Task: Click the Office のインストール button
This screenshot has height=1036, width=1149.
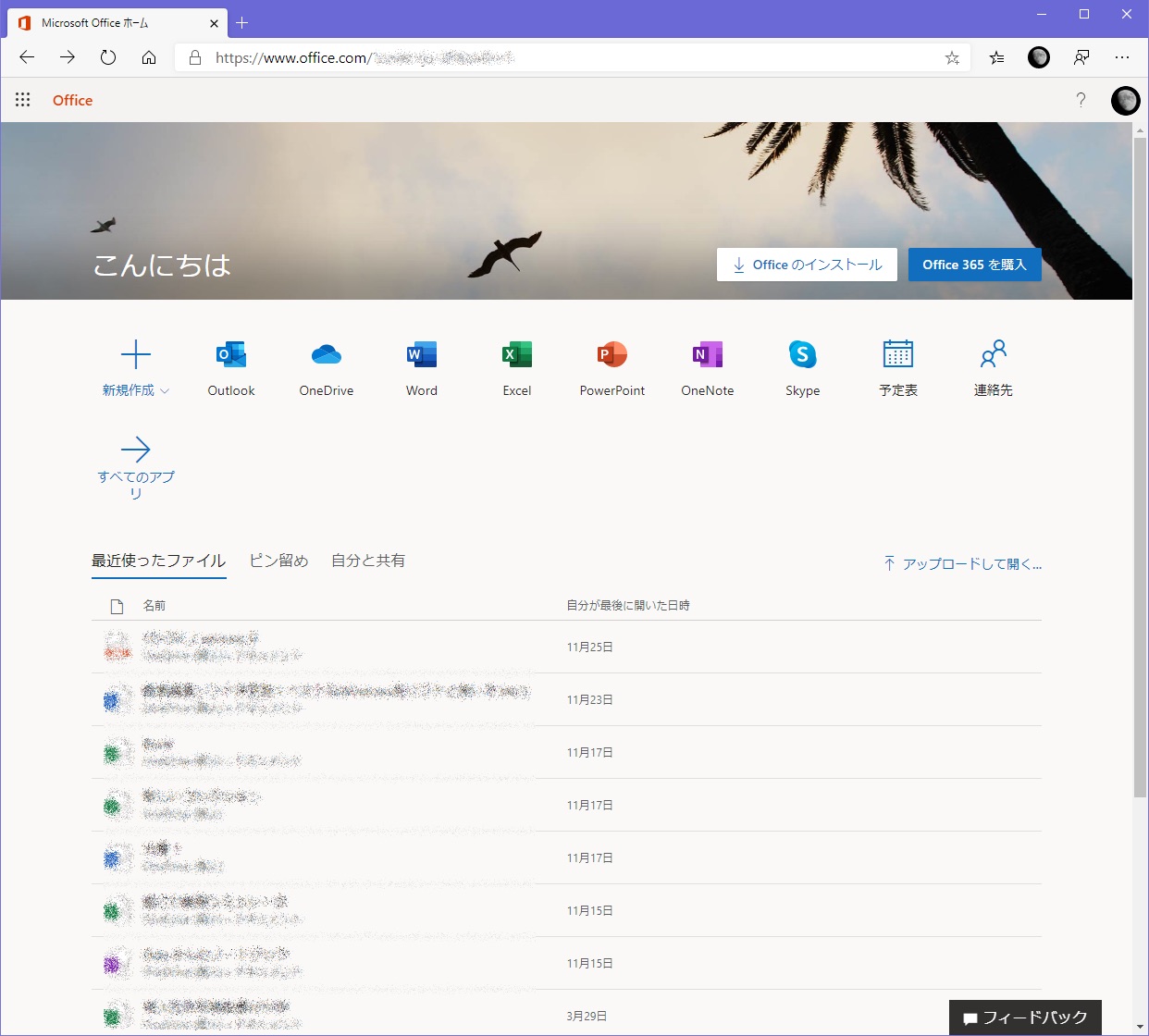Action: 807,265
